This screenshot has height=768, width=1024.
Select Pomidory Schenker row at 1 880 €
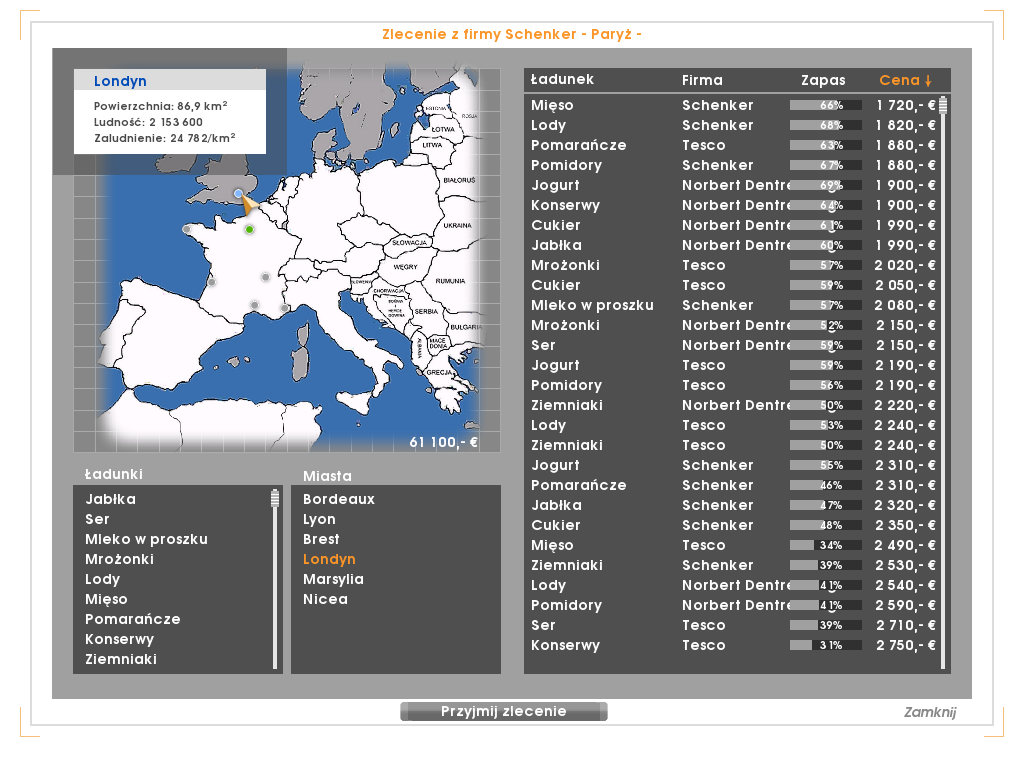pos(733,165)
